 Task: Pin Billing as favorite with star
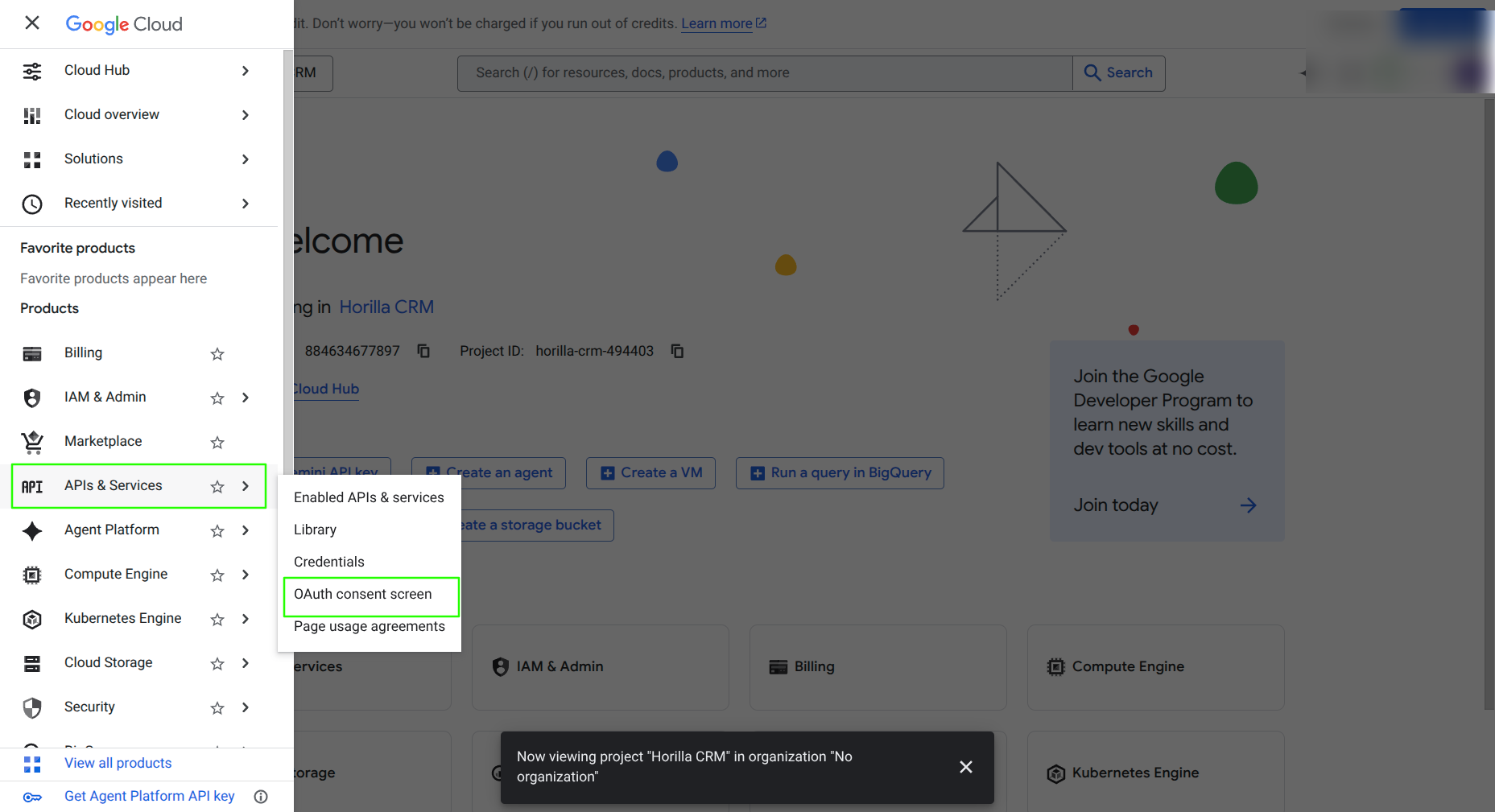(217, 354)
